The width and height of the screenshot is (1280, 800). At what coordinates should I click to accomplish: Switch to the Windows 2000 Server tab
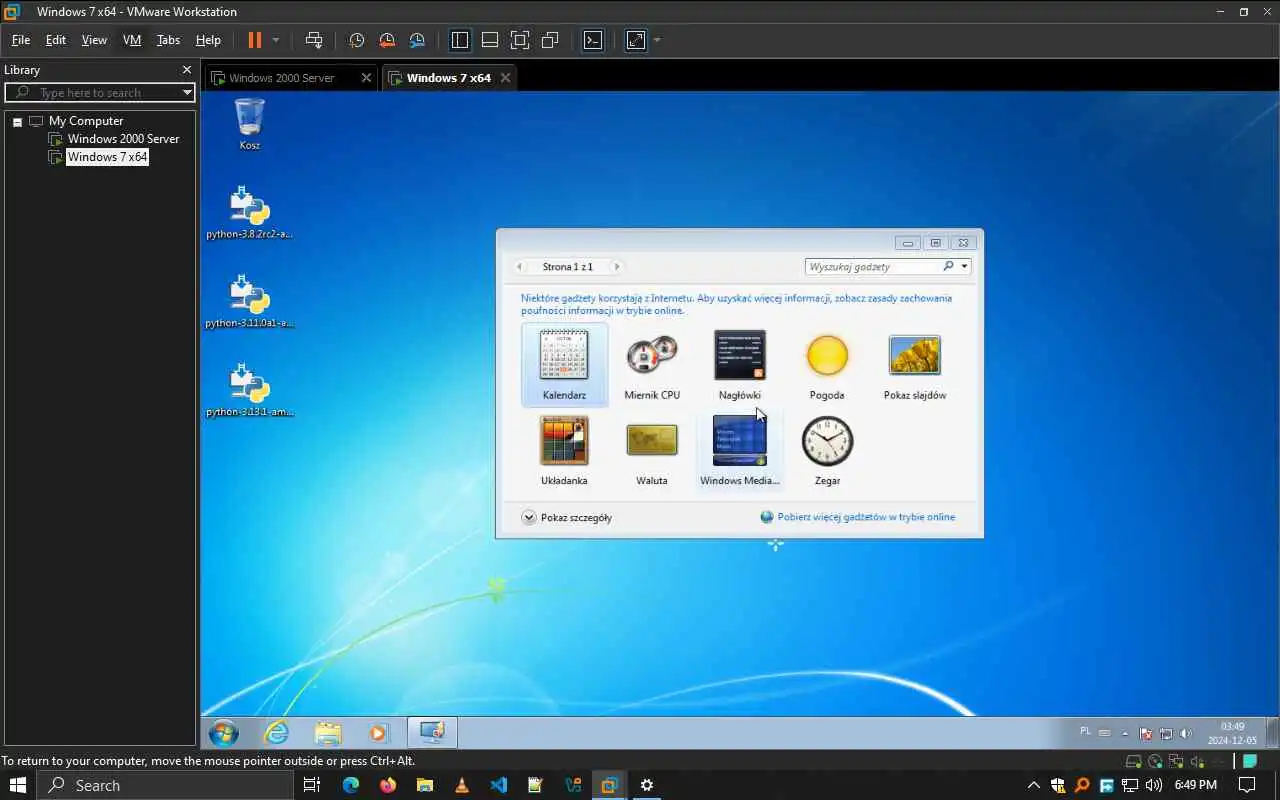(x=281, y=78)
